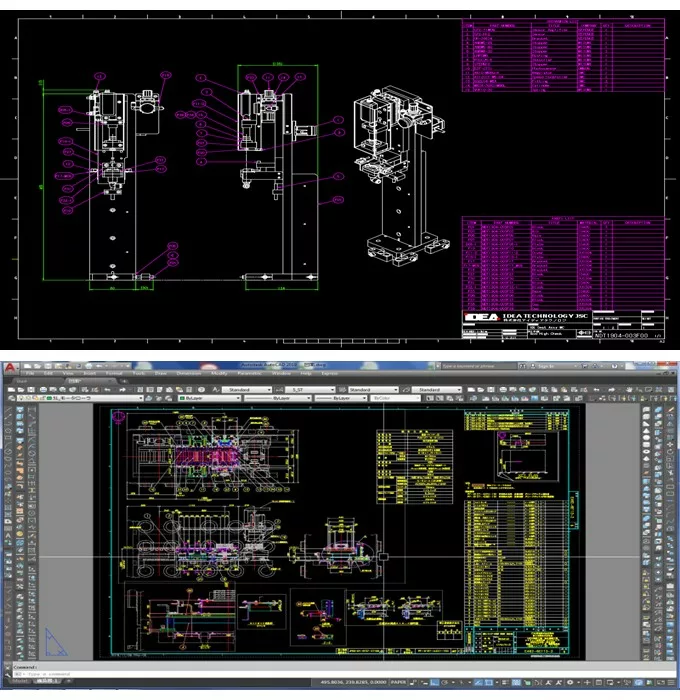The width and height of the screenshot is (680, 700).
Task: Open the Modify menu
Action: [x=219, y=373]
